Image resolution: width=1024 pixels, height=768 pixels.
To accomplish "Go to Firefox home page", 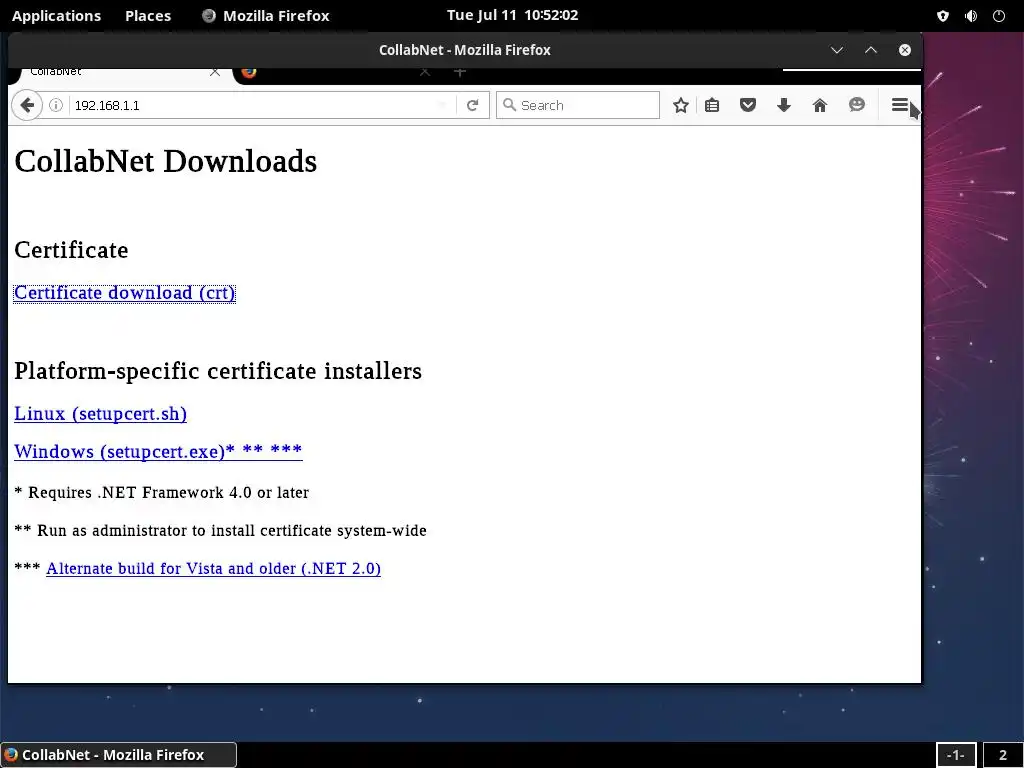I will pos(820,105).
